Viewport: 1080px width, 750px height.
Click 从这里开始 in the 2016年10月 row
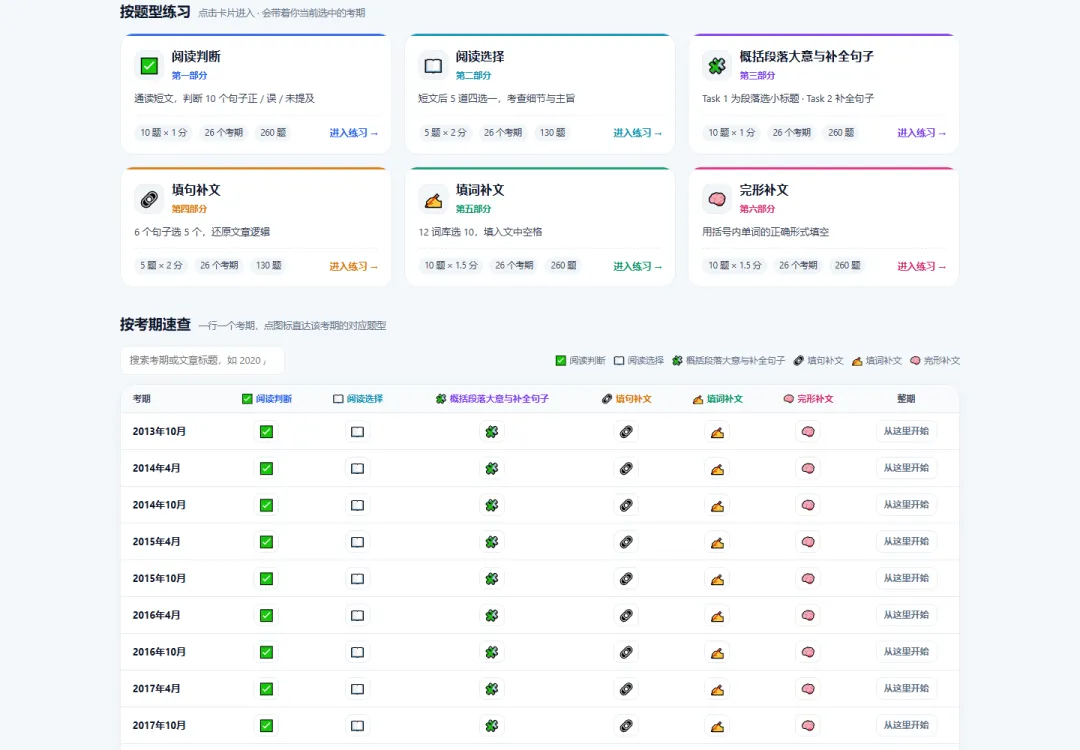coord(906,652)
